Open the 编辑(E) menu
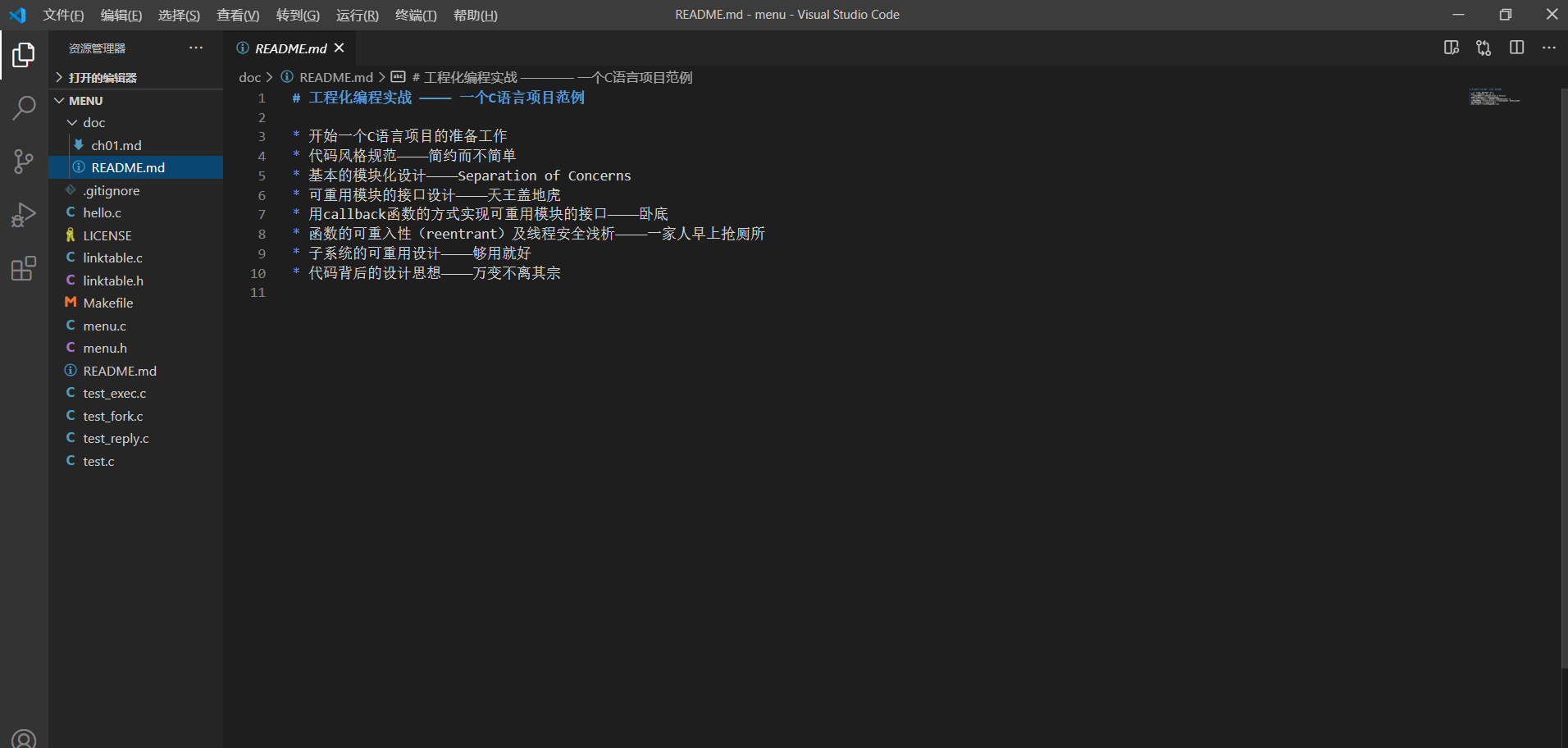 pos(121,15)
